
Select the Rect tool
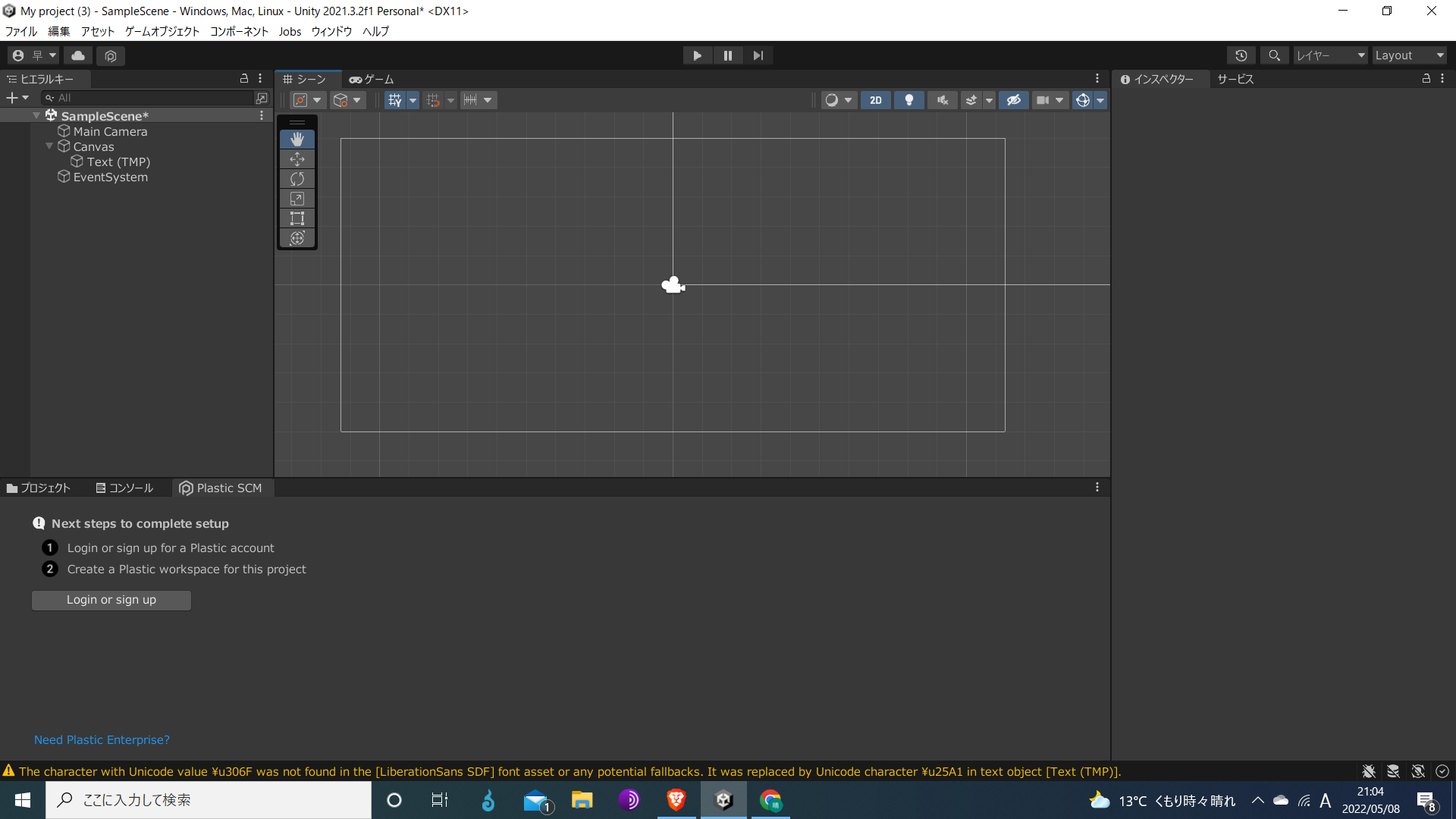click(297, 218)
